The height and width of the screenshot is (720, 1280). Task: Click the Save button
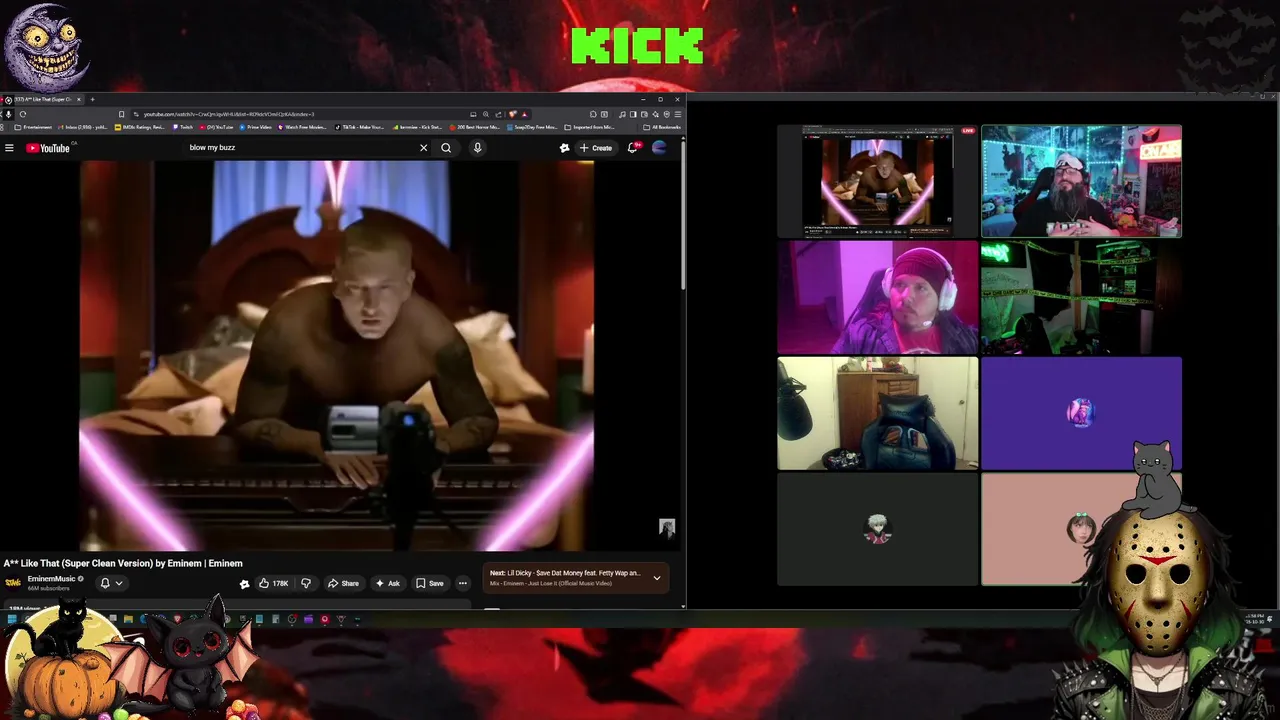430,583
